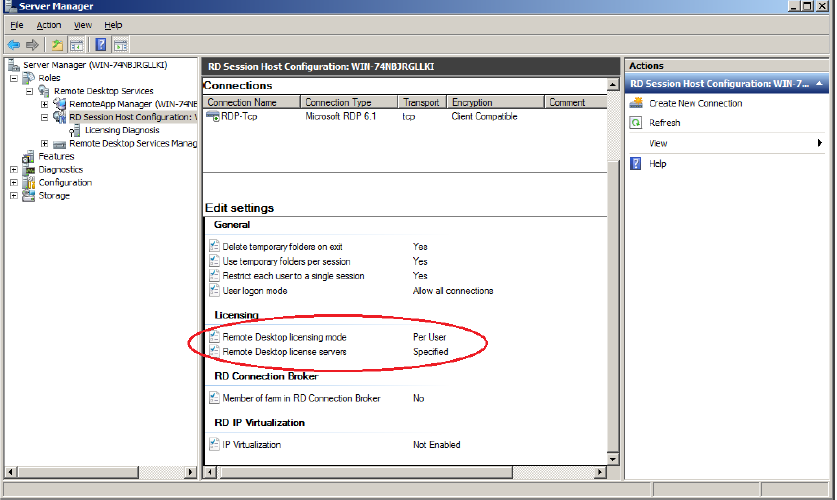The height and width of the screenshot is (500, 837).
Task: Open Use temporary folders per session setting
Action: 286,261
